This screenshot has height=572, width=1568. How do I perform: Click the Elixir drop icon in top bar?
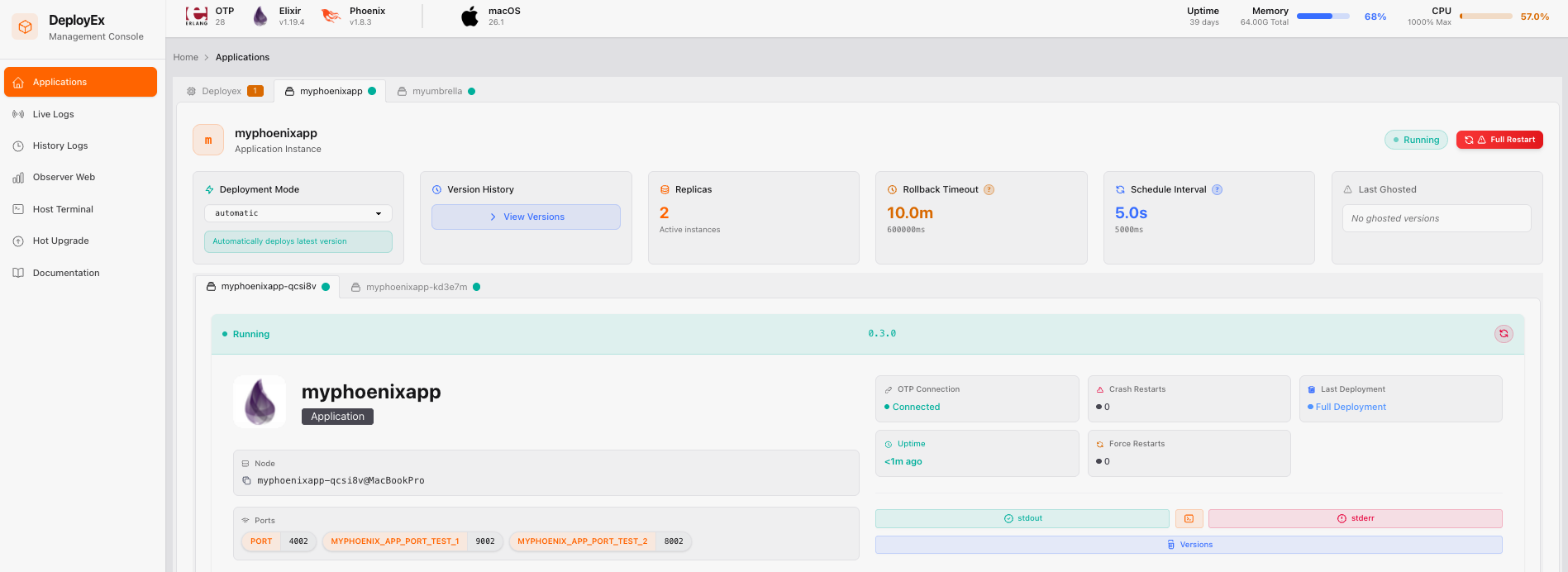click(x=260, y=16)
